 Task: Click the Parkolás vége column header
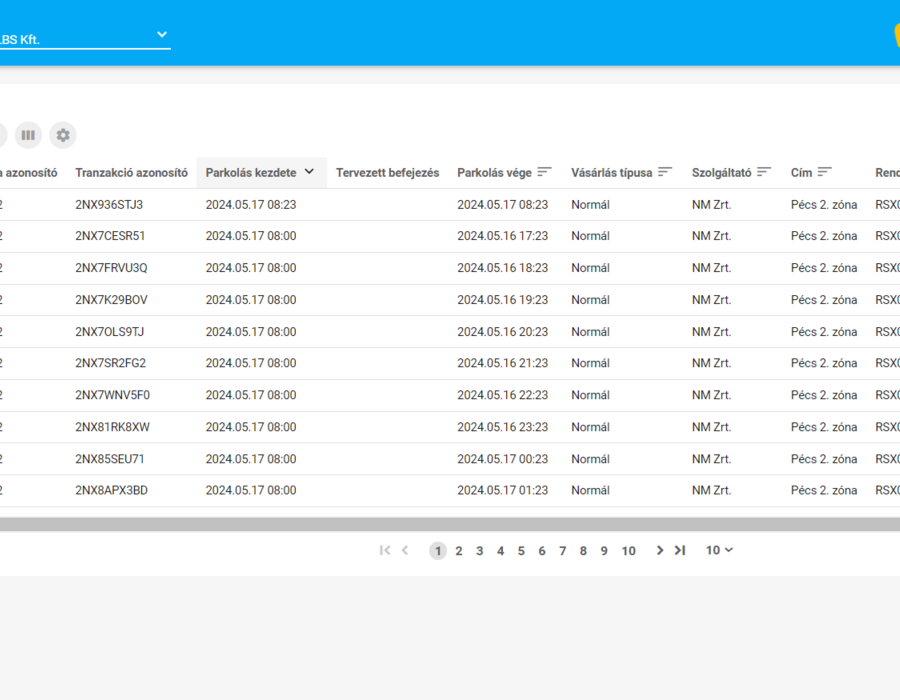click(494, 173)
